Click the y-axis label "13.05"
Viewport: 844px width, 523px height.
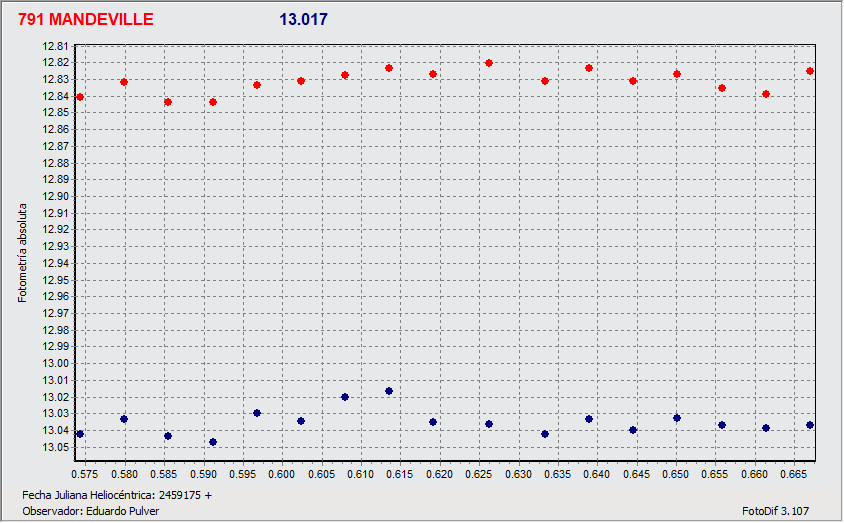point(55,447)
